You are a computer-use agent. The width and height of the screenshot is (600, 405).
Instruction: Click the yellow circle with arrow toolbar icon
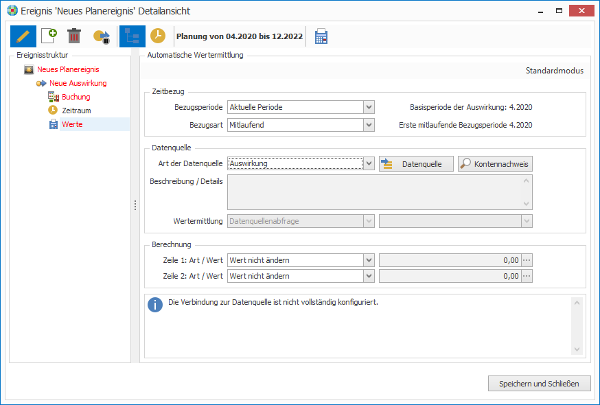coord(101,36)
